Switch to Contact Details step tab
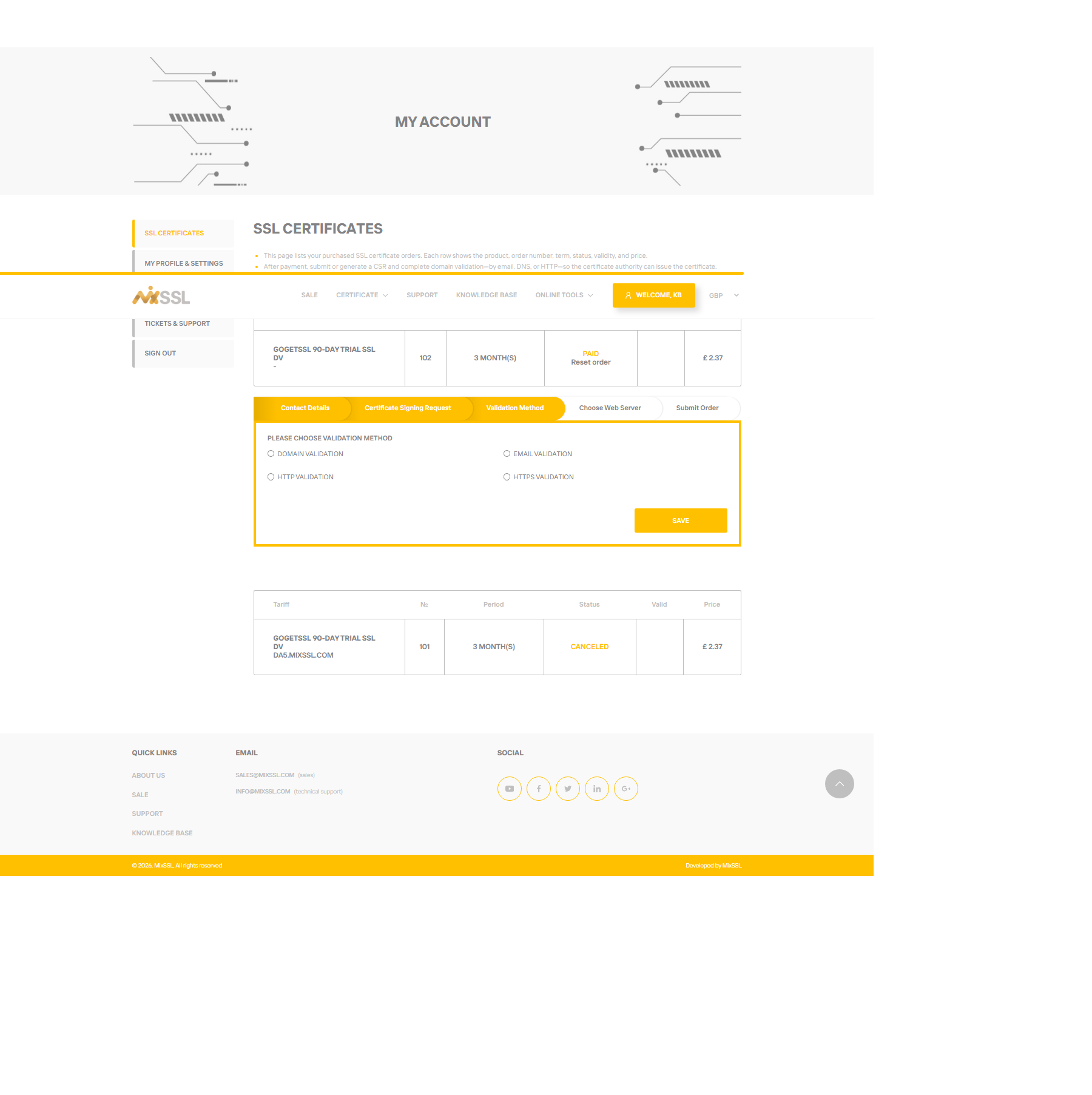The image size is (1092, 1095). point(303,408)
